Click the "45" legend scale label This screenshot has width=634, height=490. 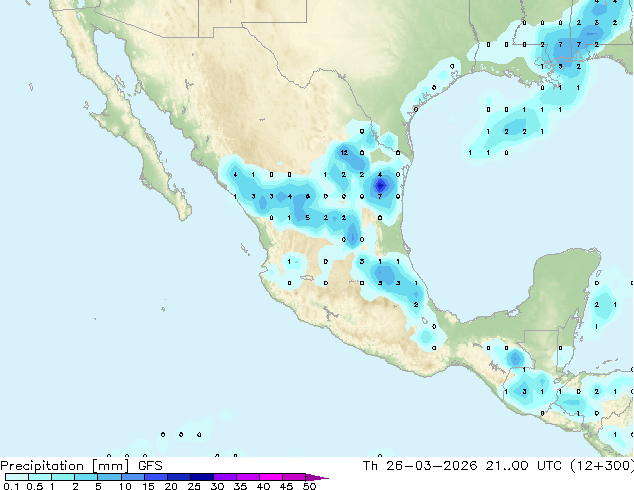point(287,486)
